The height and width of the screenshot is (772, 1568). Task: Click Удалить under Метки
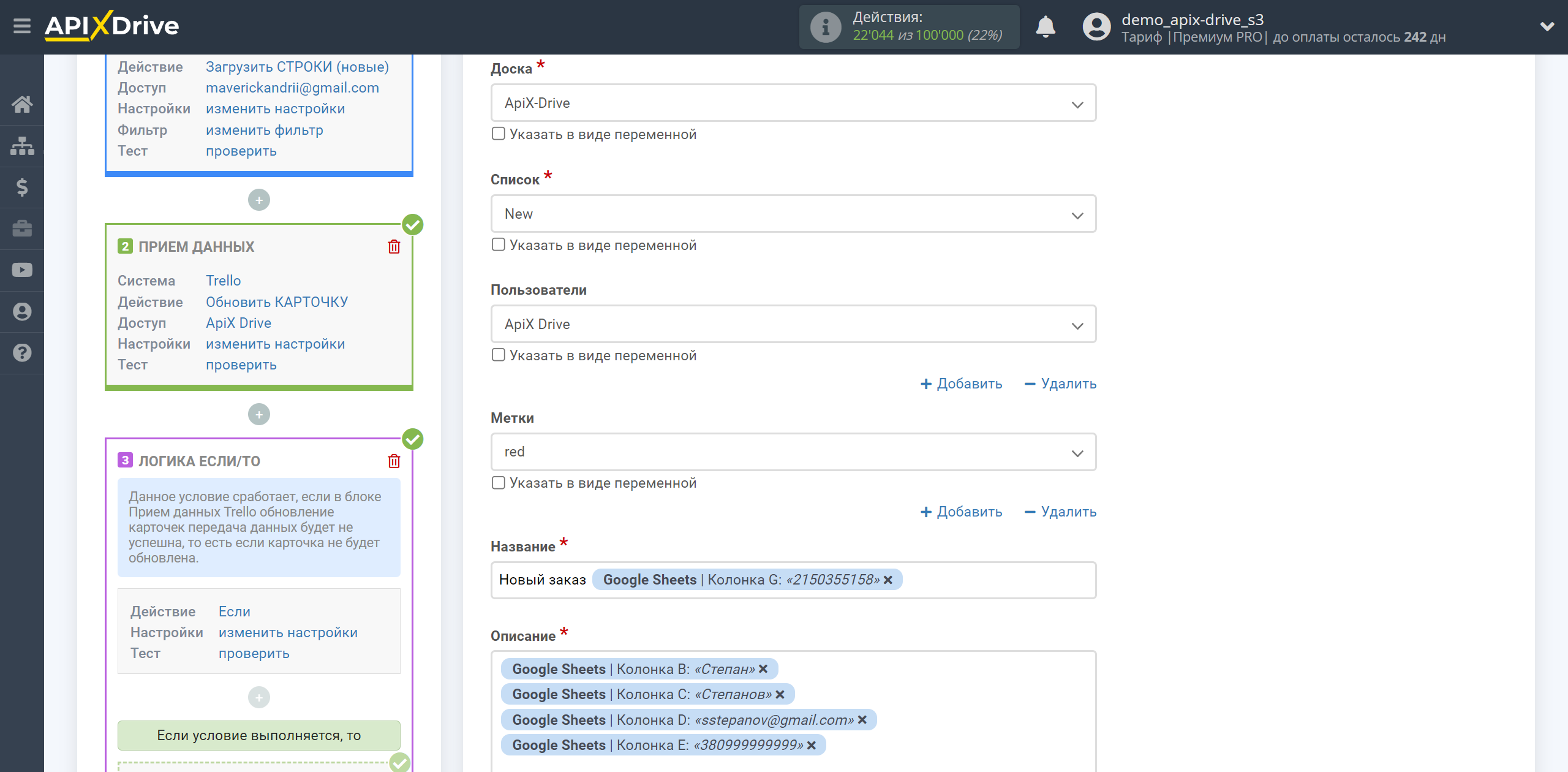click(x=1060, y=512)
